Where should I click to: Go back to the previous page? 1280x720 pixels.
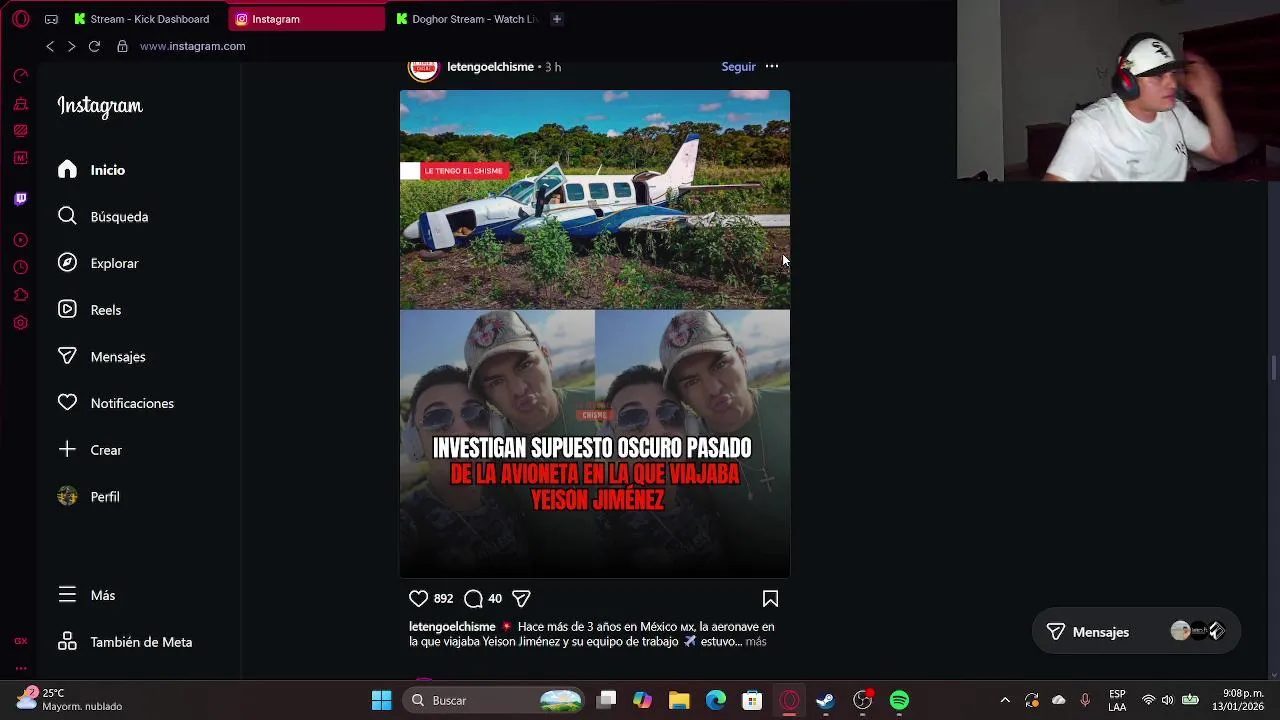pyautogui.click(x=50, y=46)
